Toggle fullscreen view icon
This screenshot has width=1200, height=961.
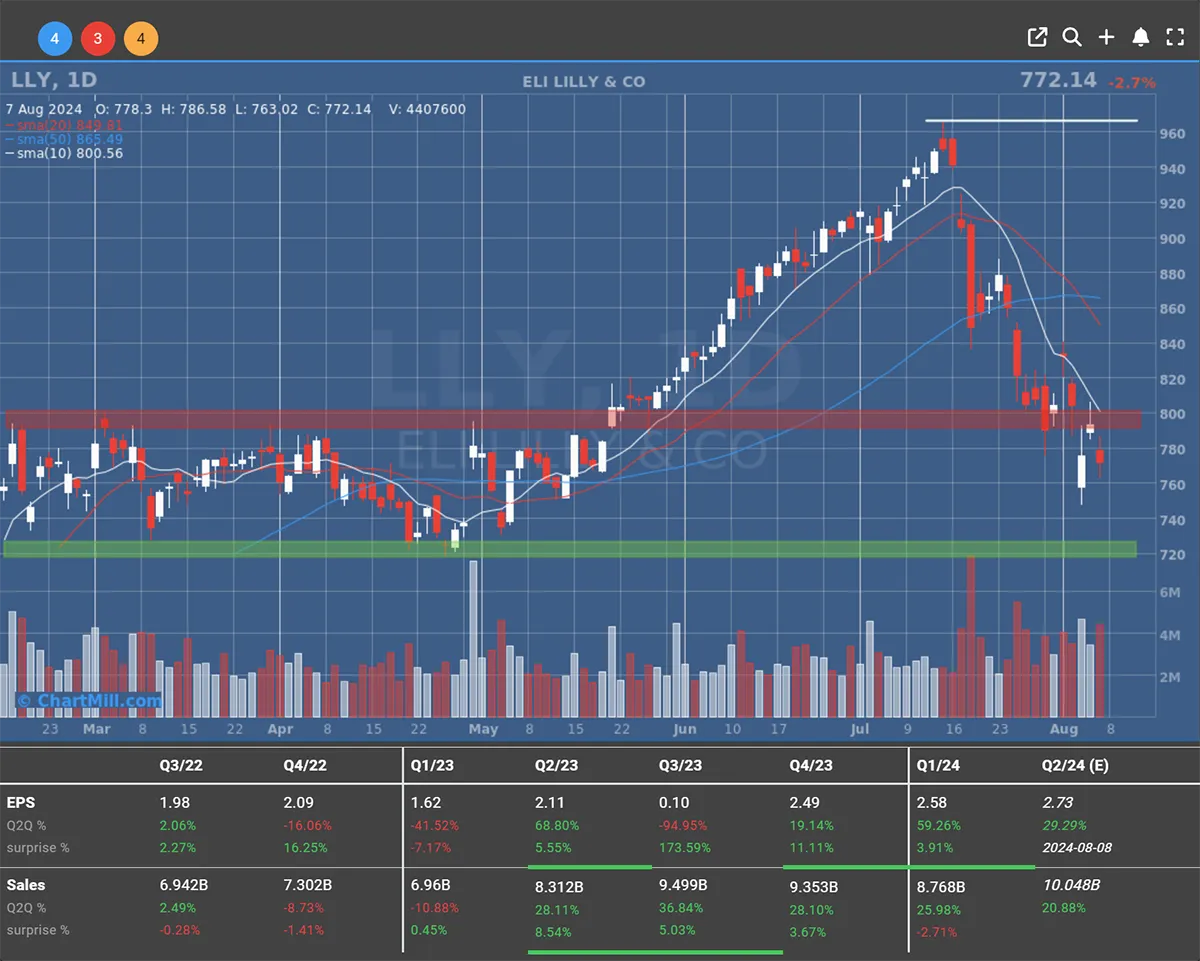point(1175,38)
